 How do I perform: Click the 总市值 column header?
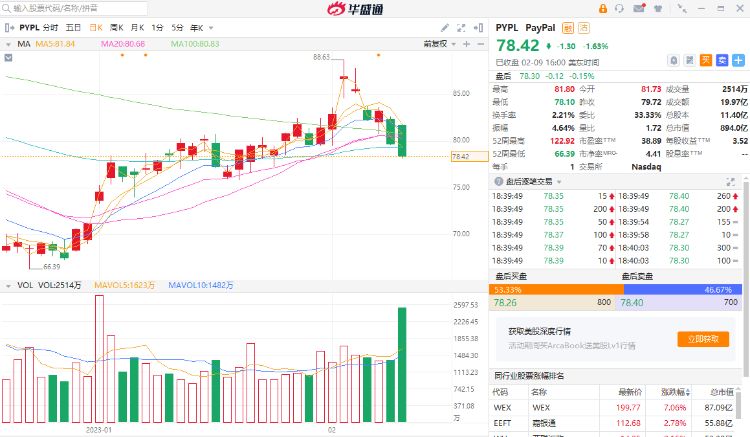pos(722,392)
